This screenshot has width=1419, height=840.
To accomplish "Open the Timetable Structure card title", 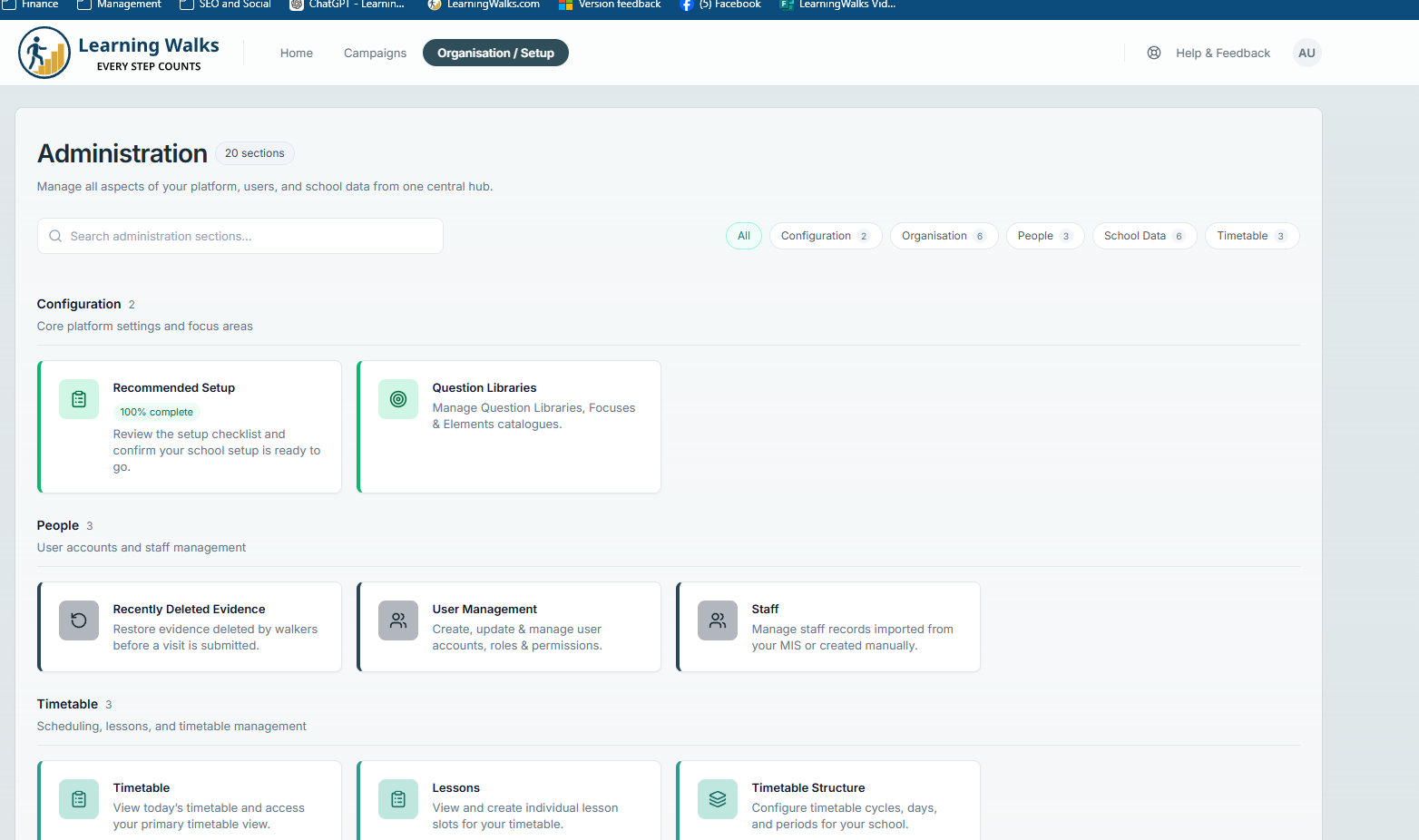I will click(808, 788).
